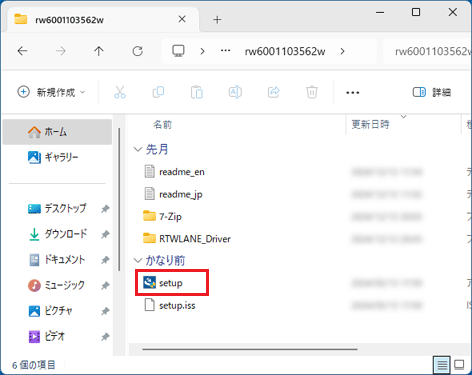This screenshot has height=375, width=472.
Task: Click the Delete trash icon
Action: (312, 92)
